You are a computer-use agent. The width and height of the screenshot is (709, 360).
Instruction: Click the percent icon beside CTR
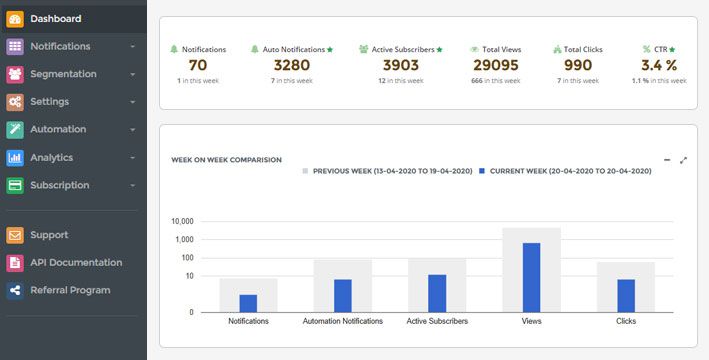click(x=646, y=49)
